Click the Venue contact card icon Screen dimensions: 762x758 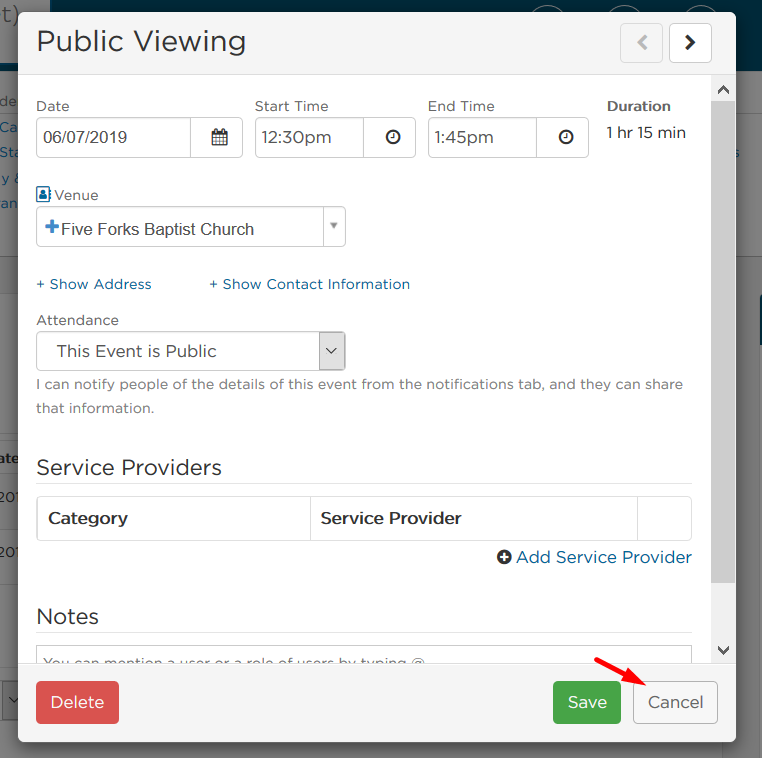(43, 194)
